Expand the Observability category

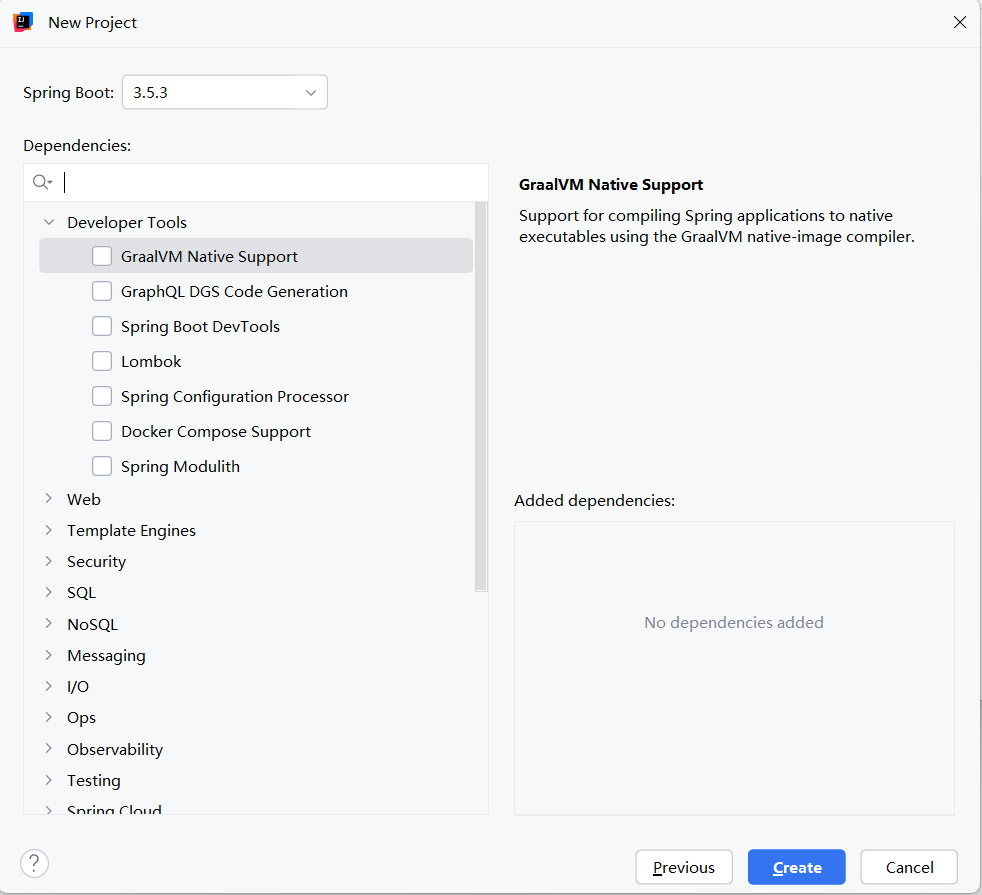click(49, 748)
